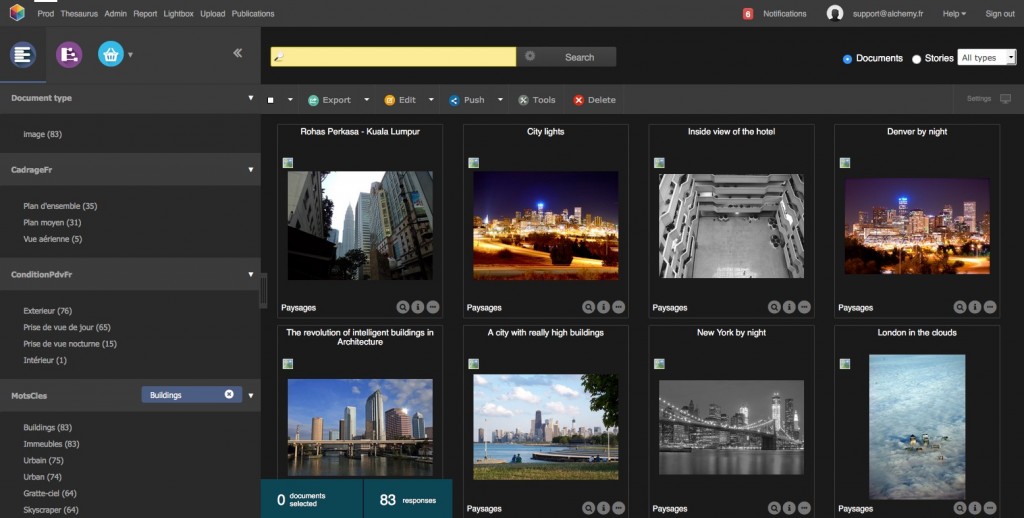This screenshot has height=518, width=1024.
Task: Click the Phraseanet logo icon
Action: click(x=16, y=13)
